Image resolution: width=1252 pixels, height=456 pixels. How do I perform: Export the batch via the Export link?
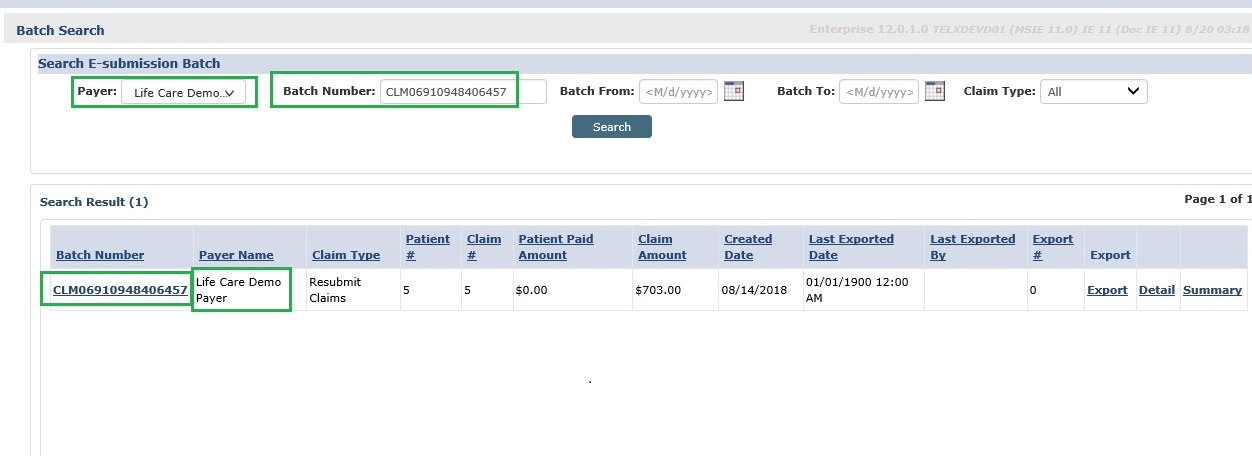coord(1107,290)
